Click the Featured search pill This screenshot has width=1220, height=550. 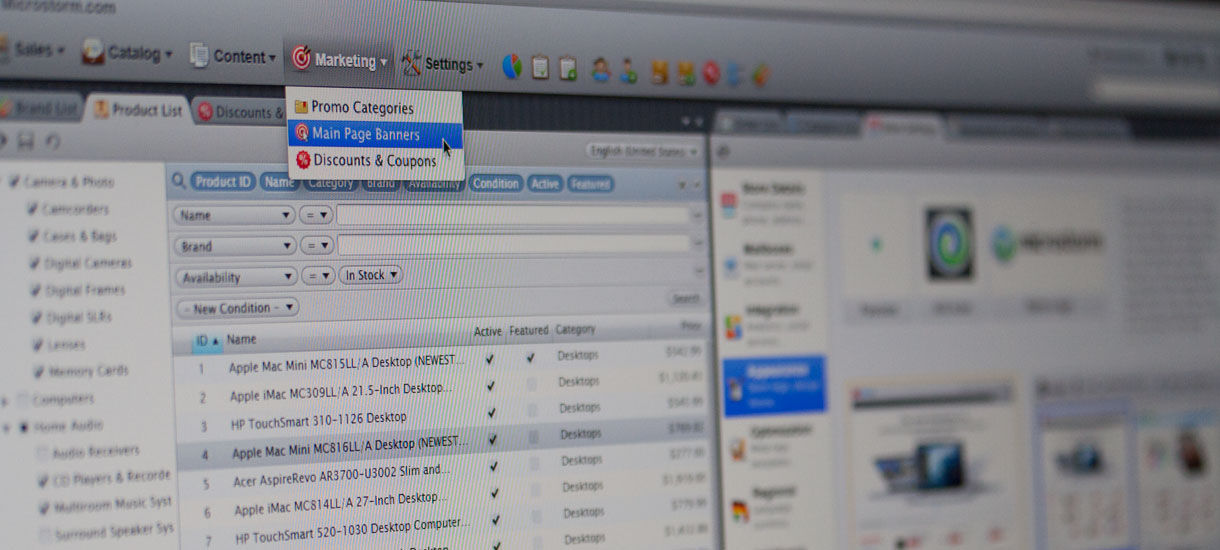(590, 184)
